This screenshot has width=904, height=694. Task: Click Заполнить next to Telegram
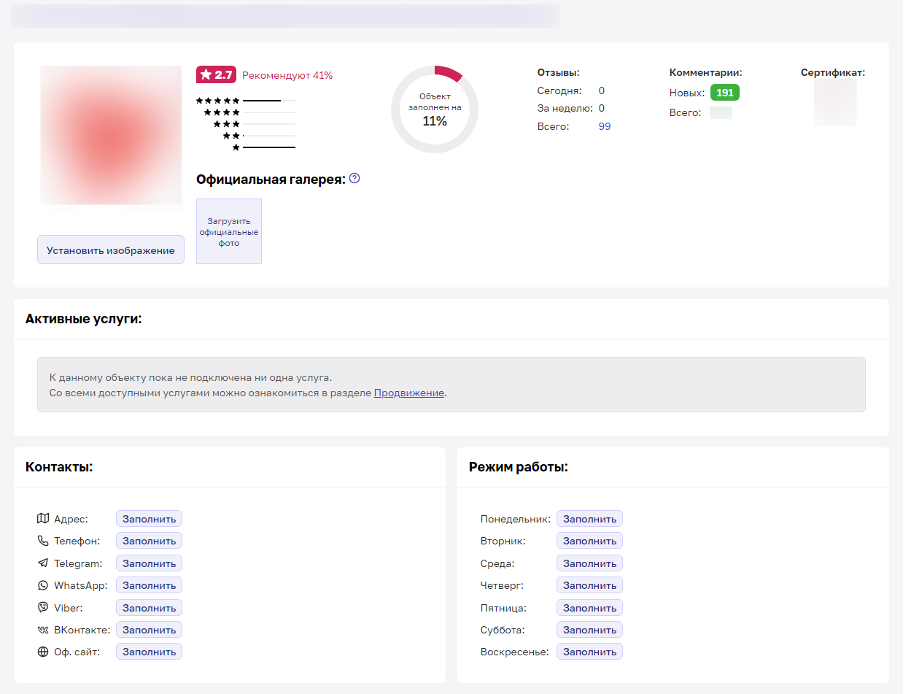[149, 563]
